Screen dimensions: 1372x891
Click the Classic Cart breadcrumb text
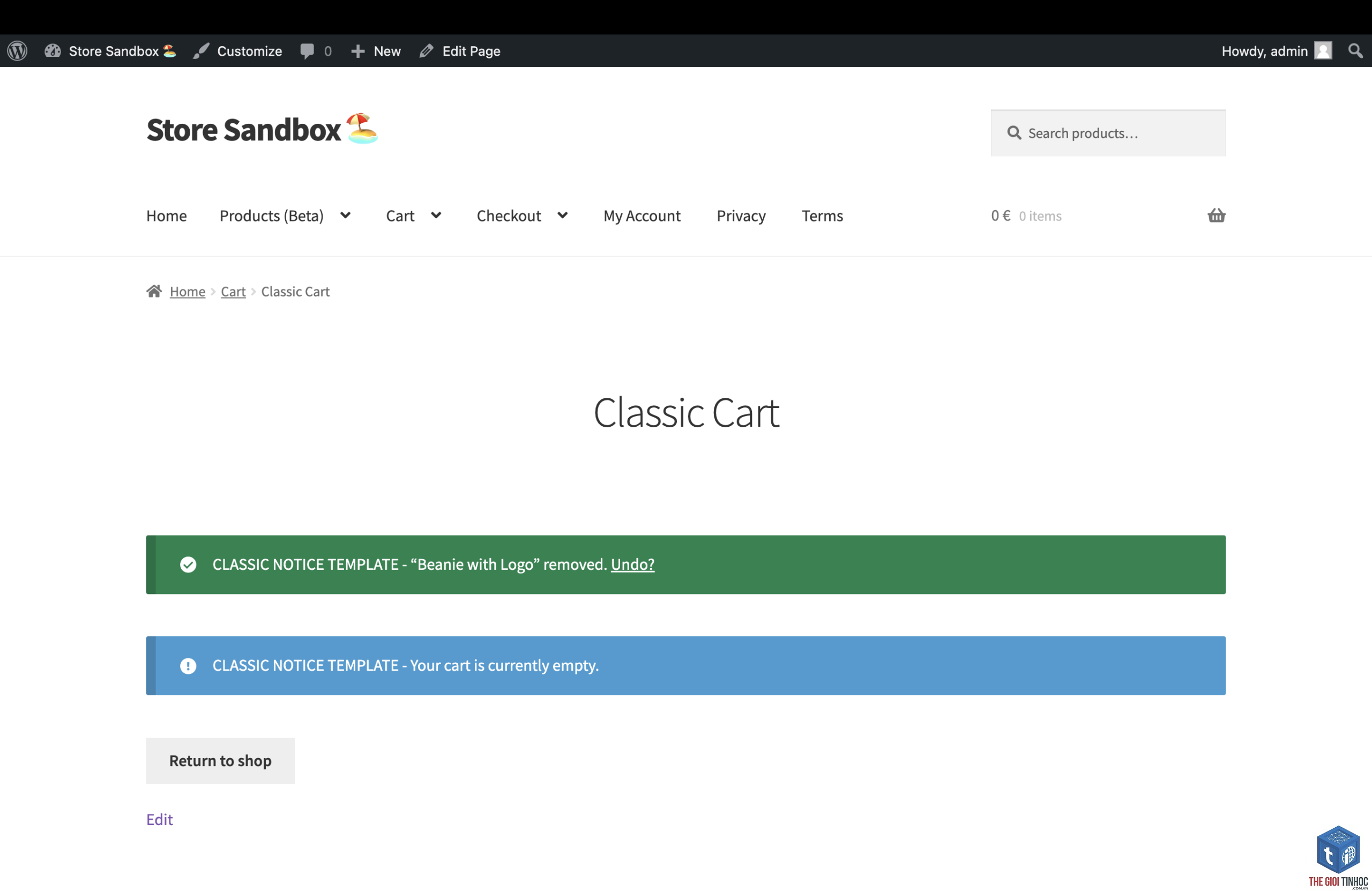tap(295, 292)
